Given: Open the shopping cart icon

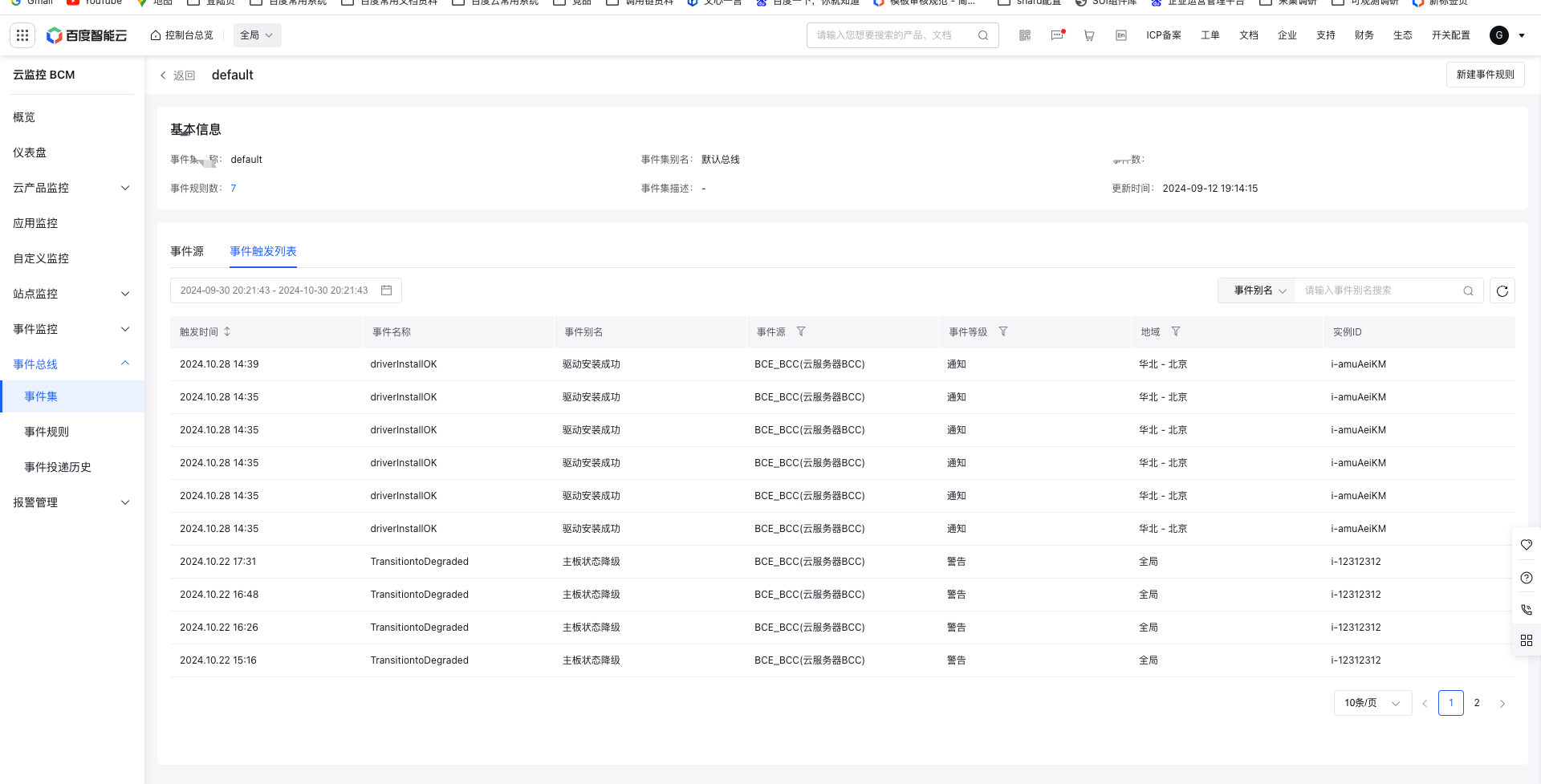Looking at the screenshot, I should click(1089, 35).
